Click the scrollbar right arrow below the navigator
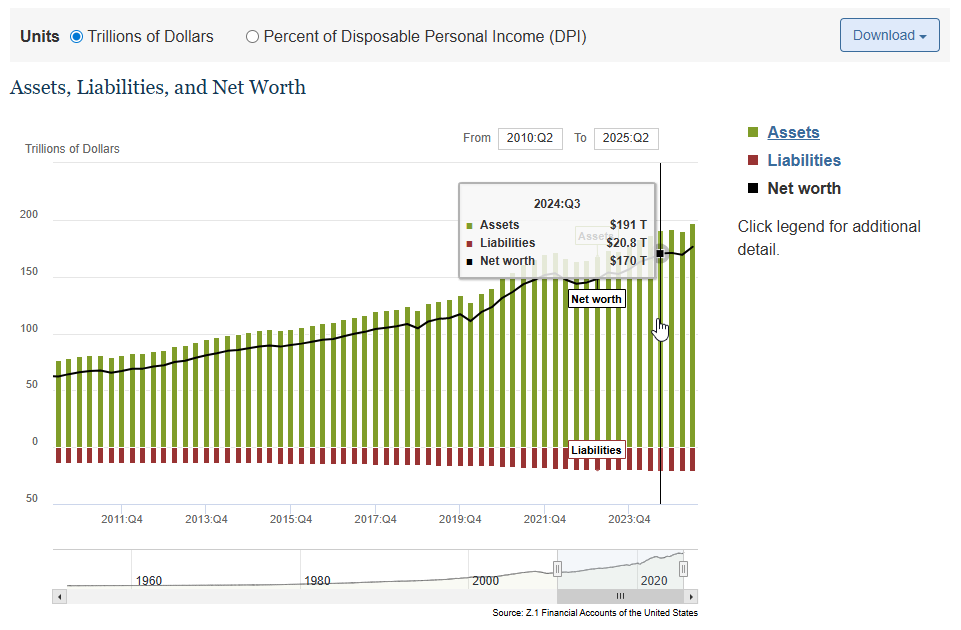The image size is (961, 630). (x=691, y=596)
